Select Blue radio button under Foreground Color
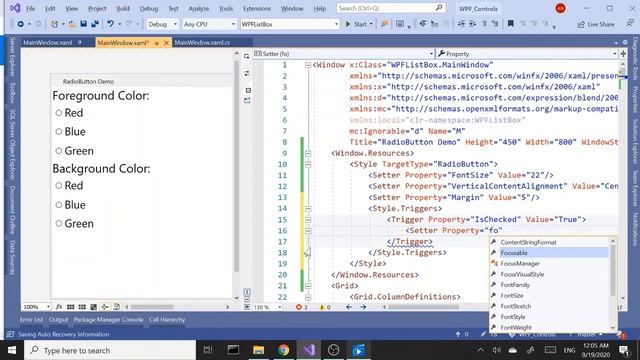640x360 pixels. coord(59,131)
